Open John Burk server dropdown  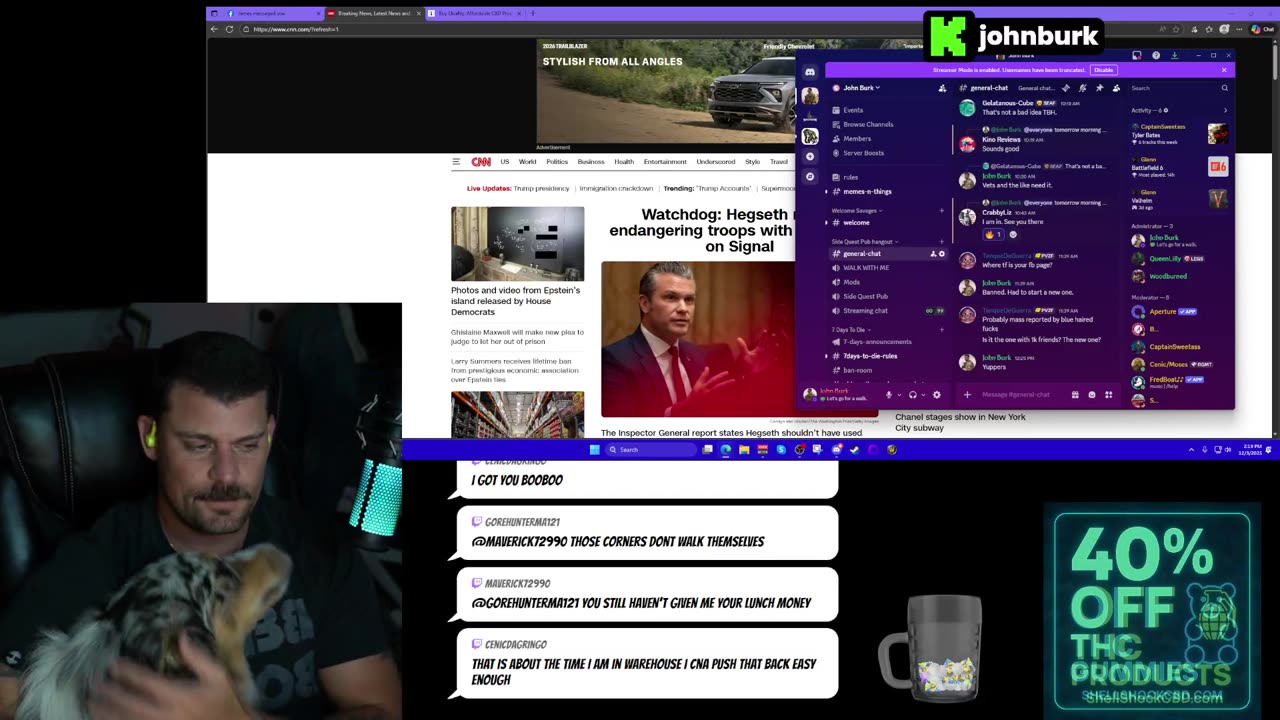[x=862, y=88]
